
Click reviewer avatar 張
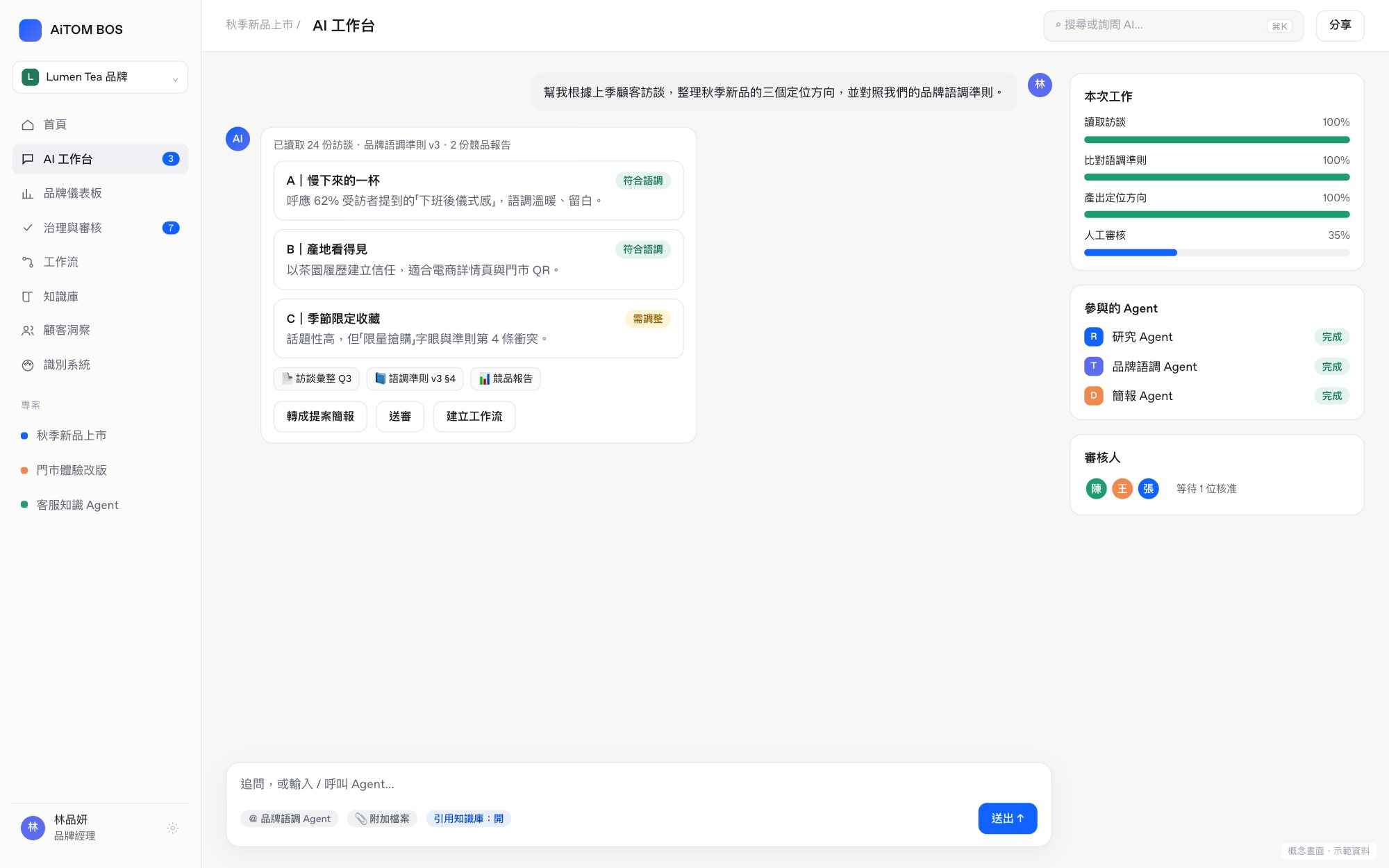coord(1148,489)
